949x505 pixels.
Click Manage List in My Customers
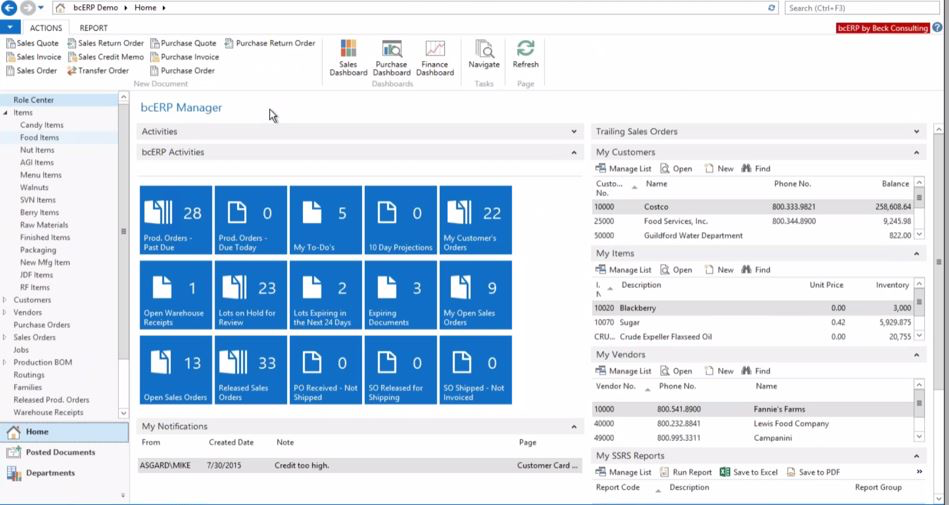click(x=623, y=169)
